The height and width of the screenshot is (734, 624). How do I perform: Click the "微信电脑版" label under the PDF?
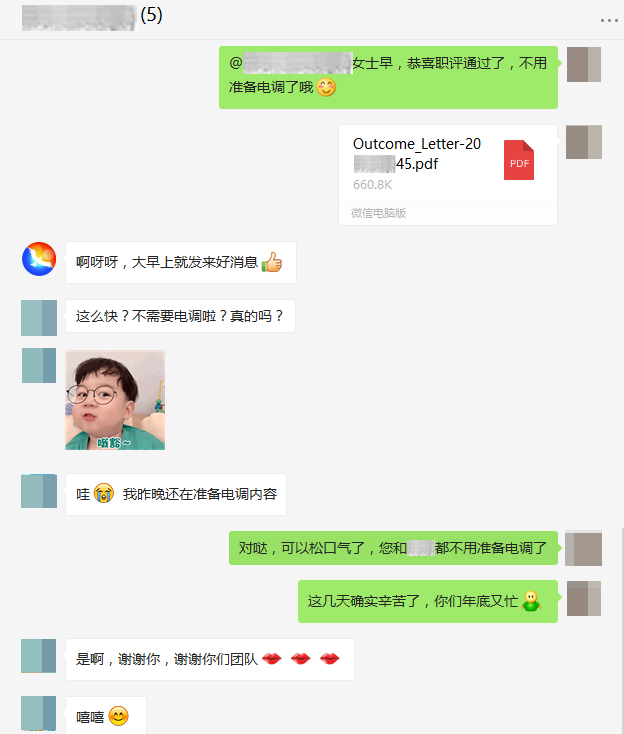[378, 213]
